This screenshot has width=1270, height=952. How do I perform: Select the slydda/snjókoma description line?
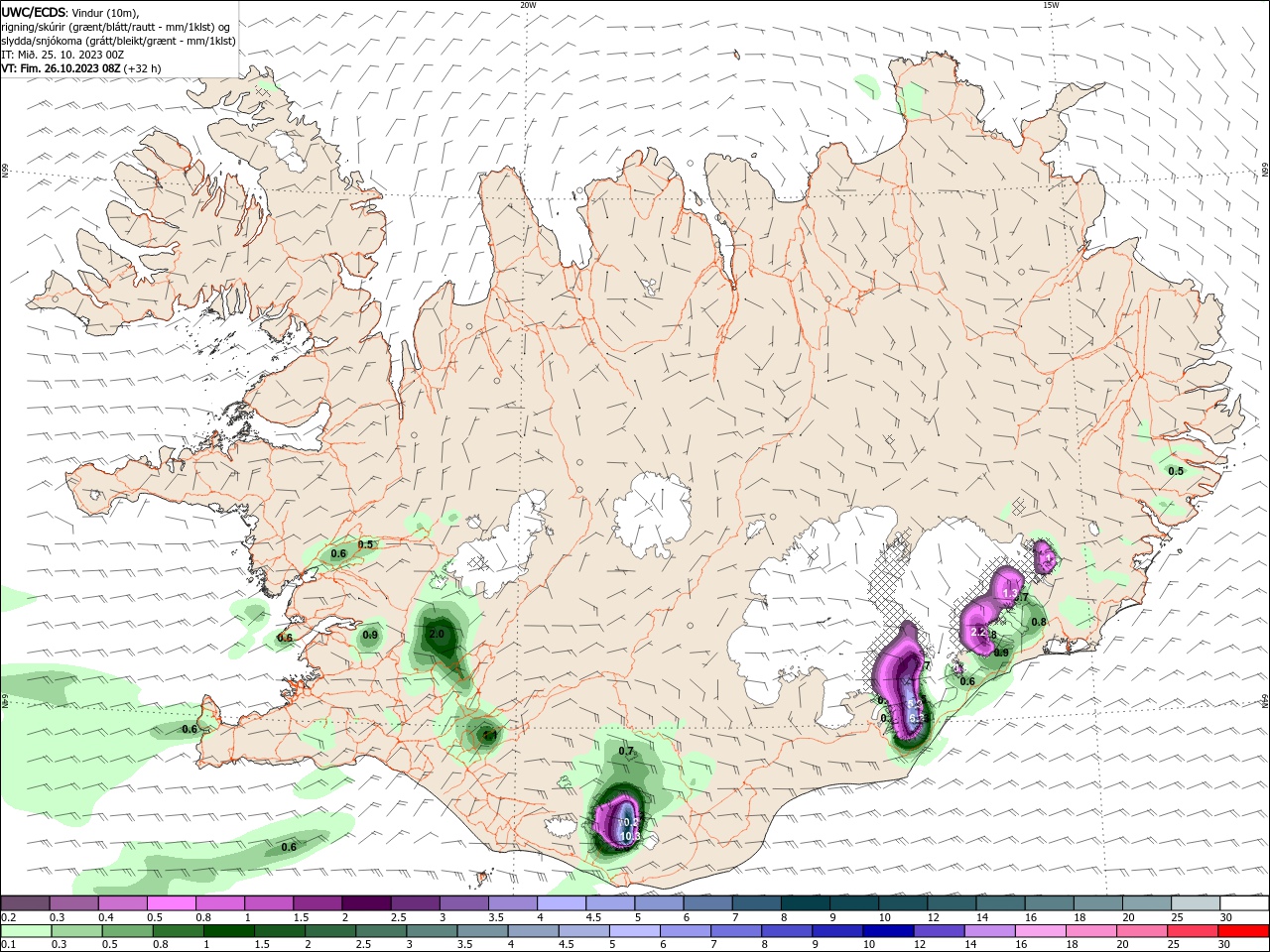click(119, 41)
